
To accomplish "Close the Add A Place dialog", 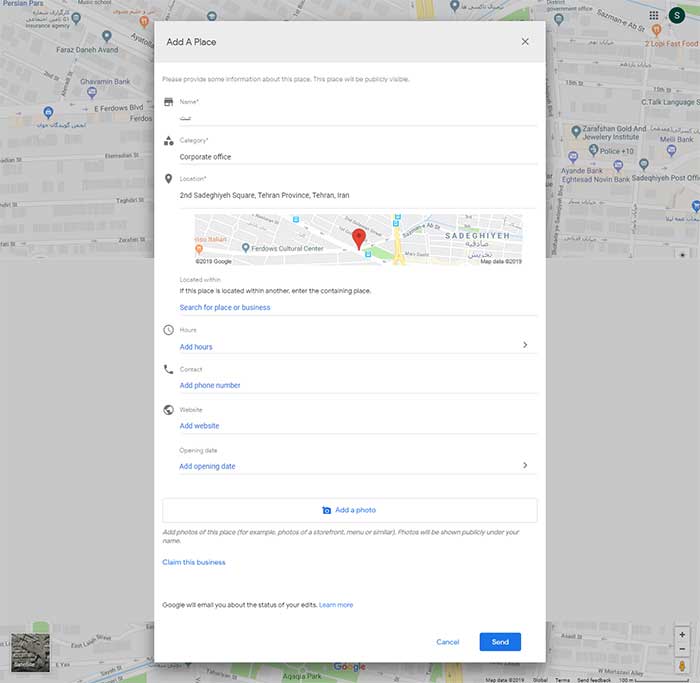I will tap(525, 42).
